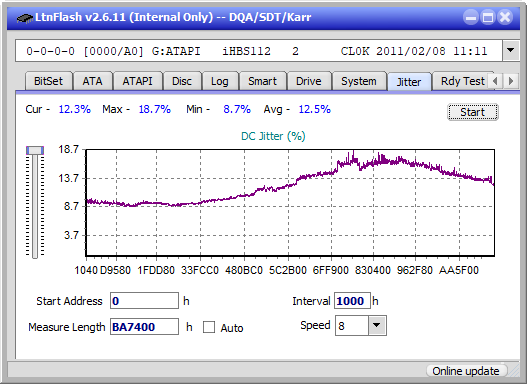
Task: Switch to the BitSet tab
Action: 48,81
